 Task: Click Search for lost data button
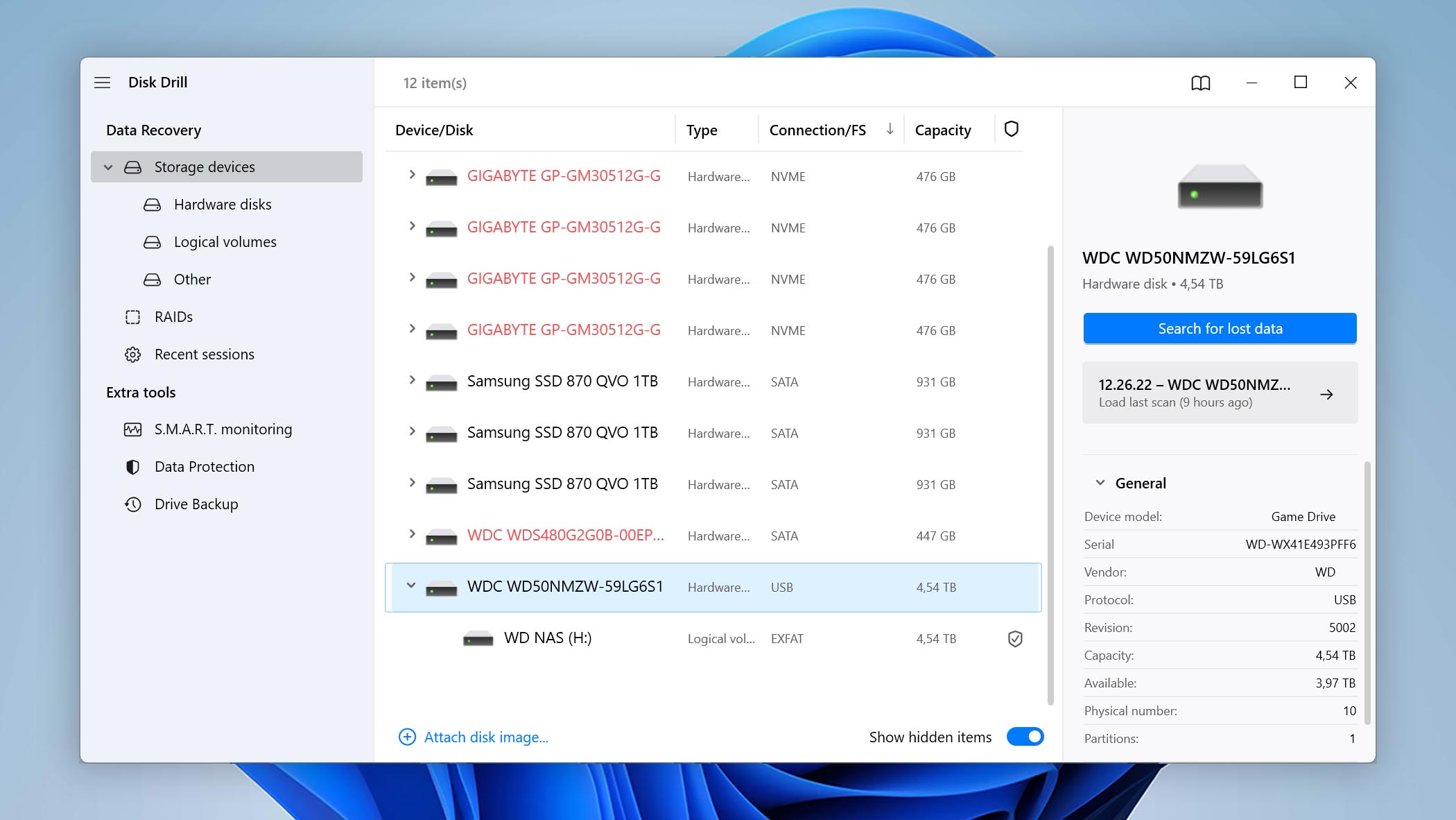pyautogui.click(x=1220, y=328)
